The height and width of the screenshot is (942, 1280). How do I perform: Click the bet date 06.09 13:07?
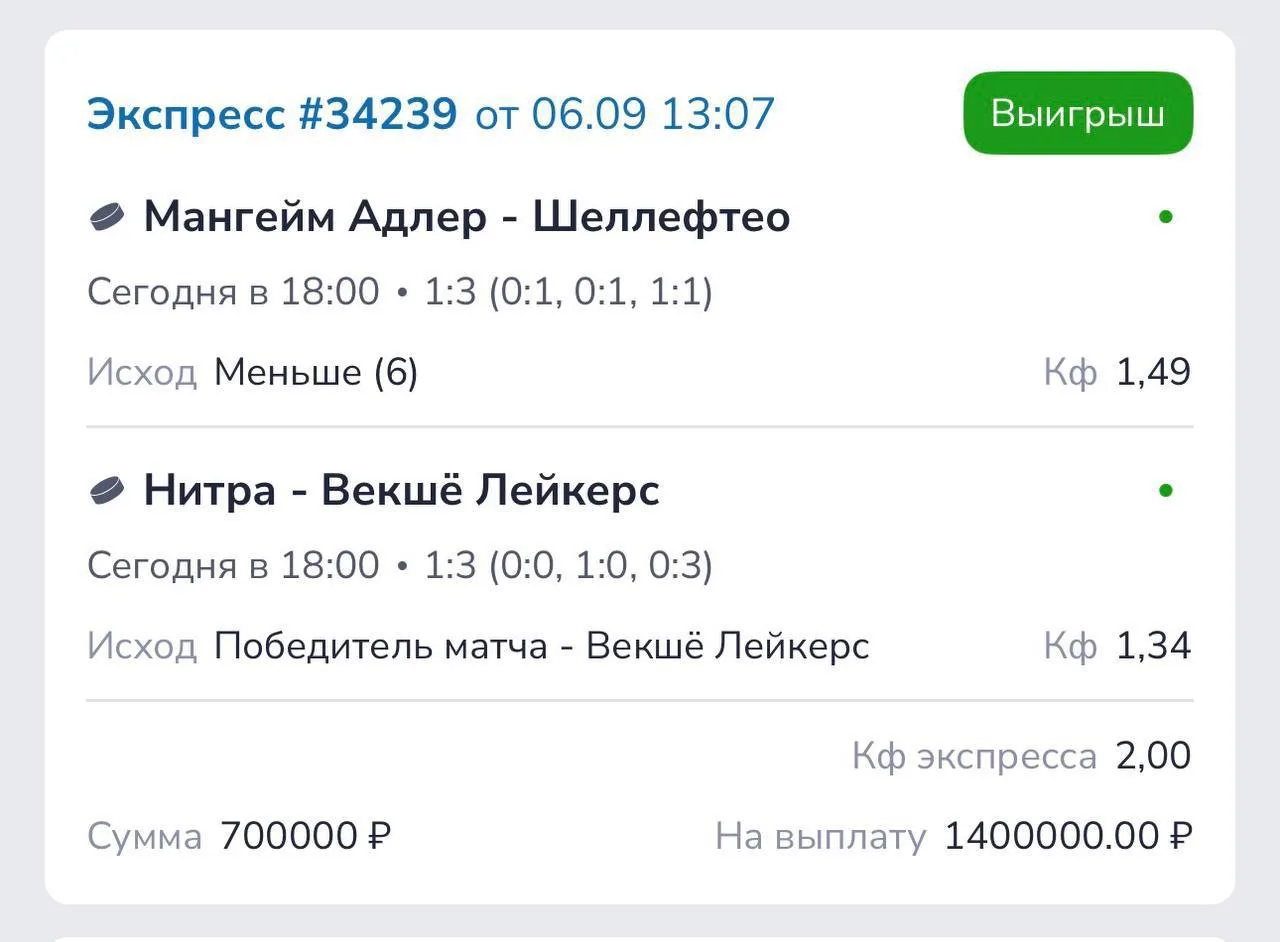pos(653,114)
